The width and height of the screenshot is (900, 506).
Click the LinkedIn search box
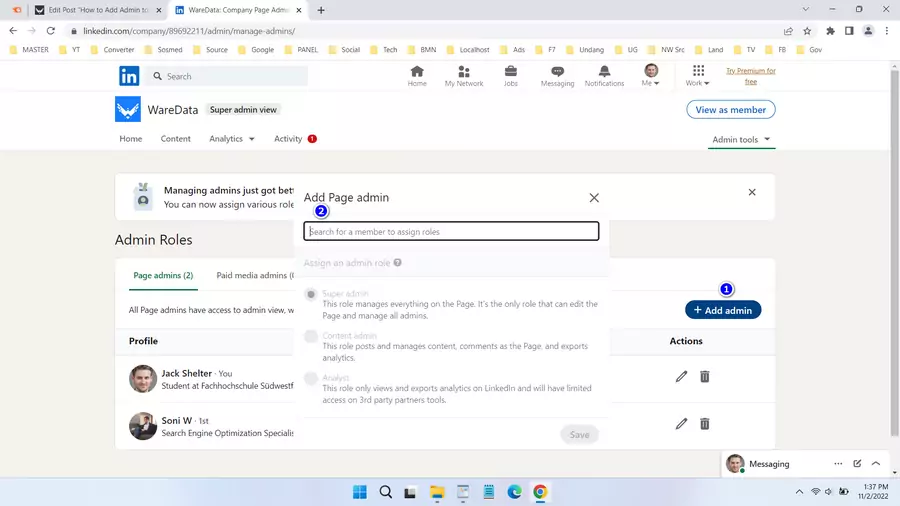click(x=228, y=76)
